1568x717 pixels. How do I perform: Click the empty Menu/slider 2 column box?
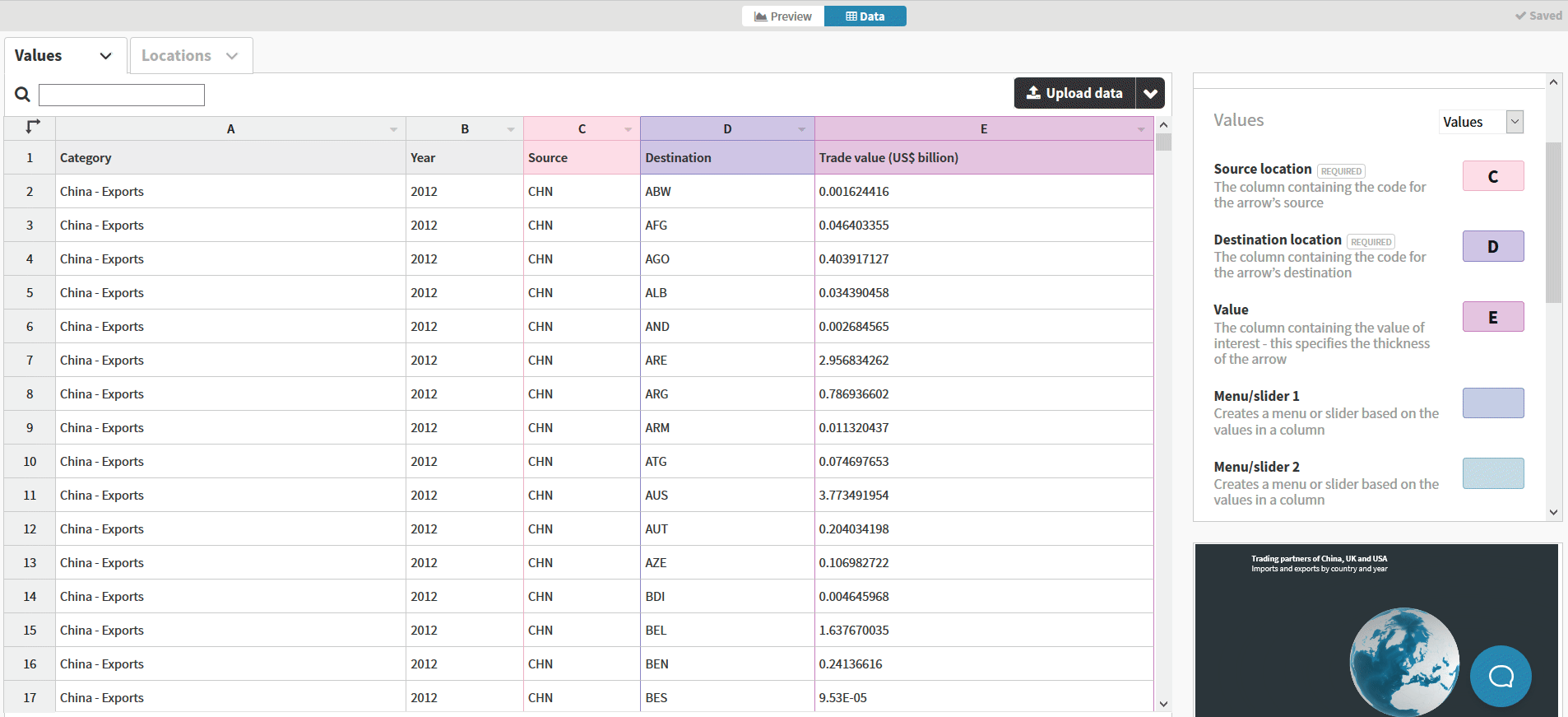tap(1493, 473)
